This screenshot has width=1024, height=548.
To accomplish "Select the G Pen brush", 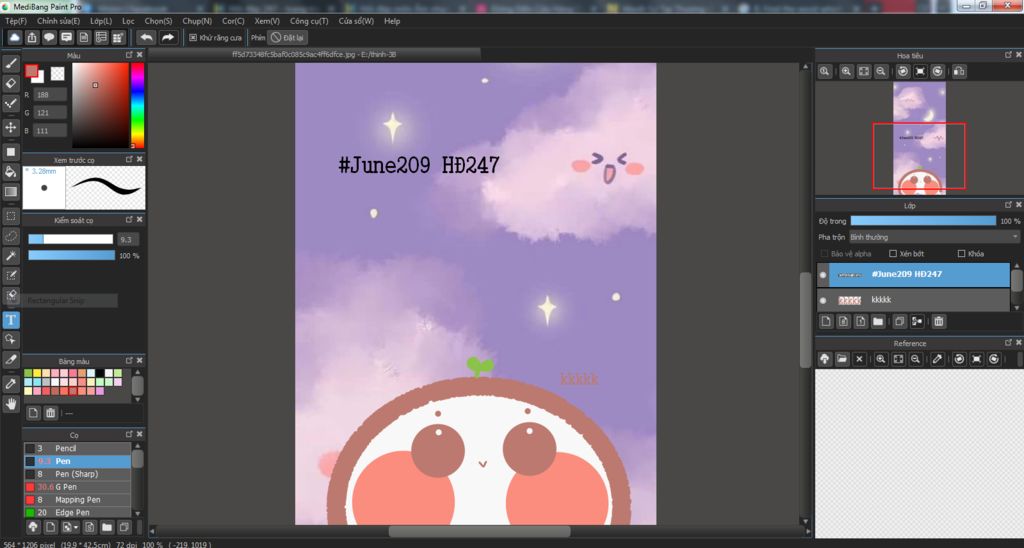I will coord(78,487).
